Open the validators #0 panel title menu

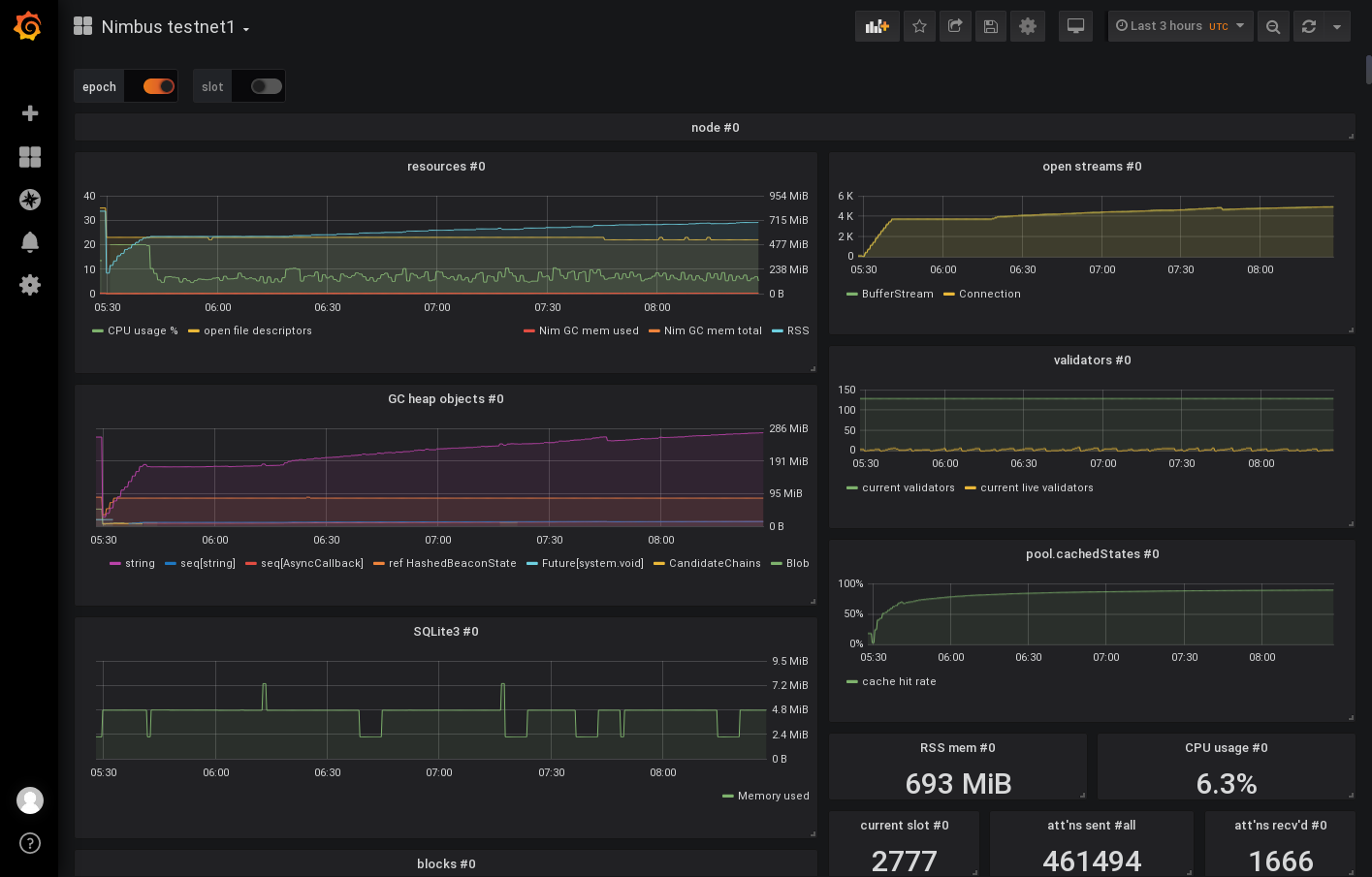1092,360
